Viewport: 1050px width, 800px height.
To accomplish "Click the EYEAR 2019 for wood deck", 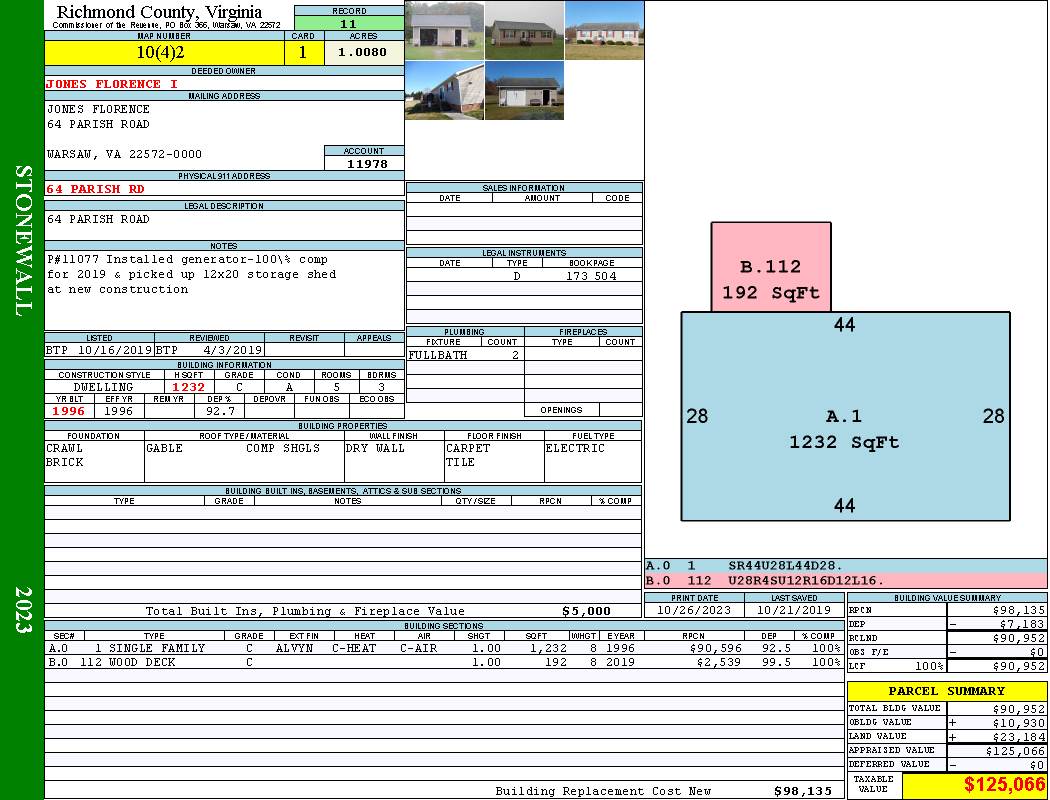I will tap(621, 662).
